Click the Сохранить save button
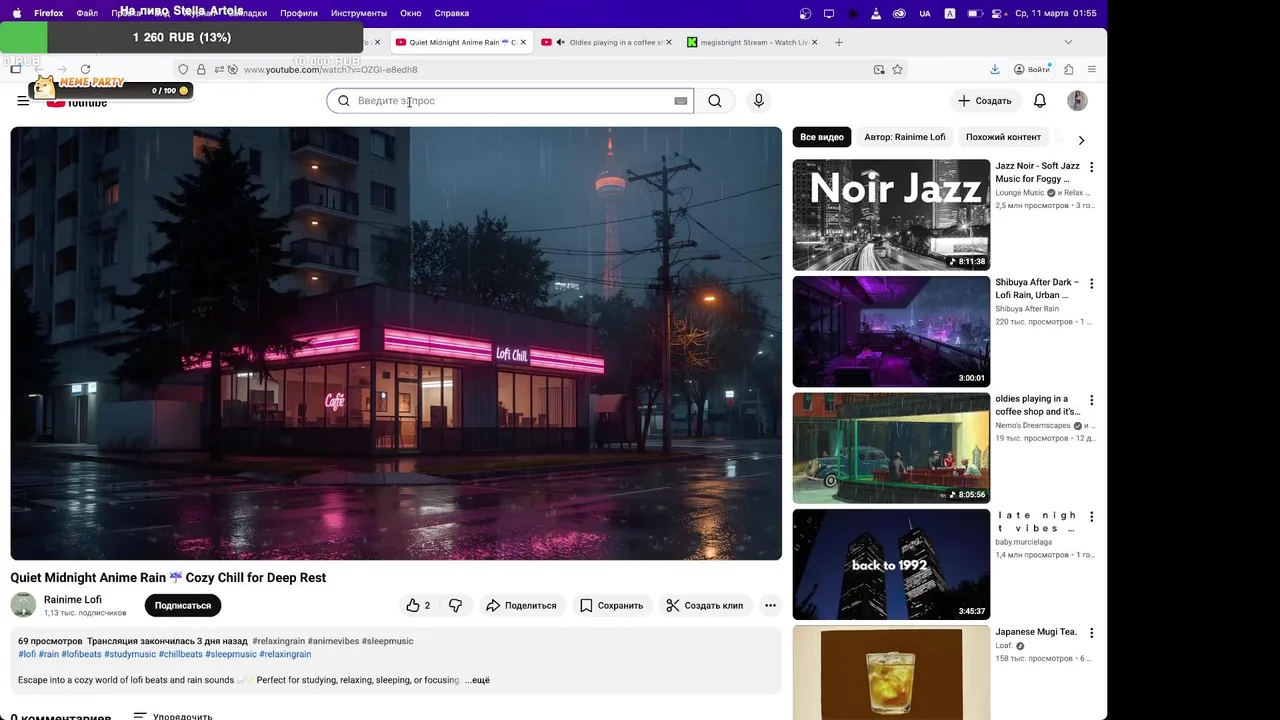This screenshot has height=720, width=1280. [612, 605]
